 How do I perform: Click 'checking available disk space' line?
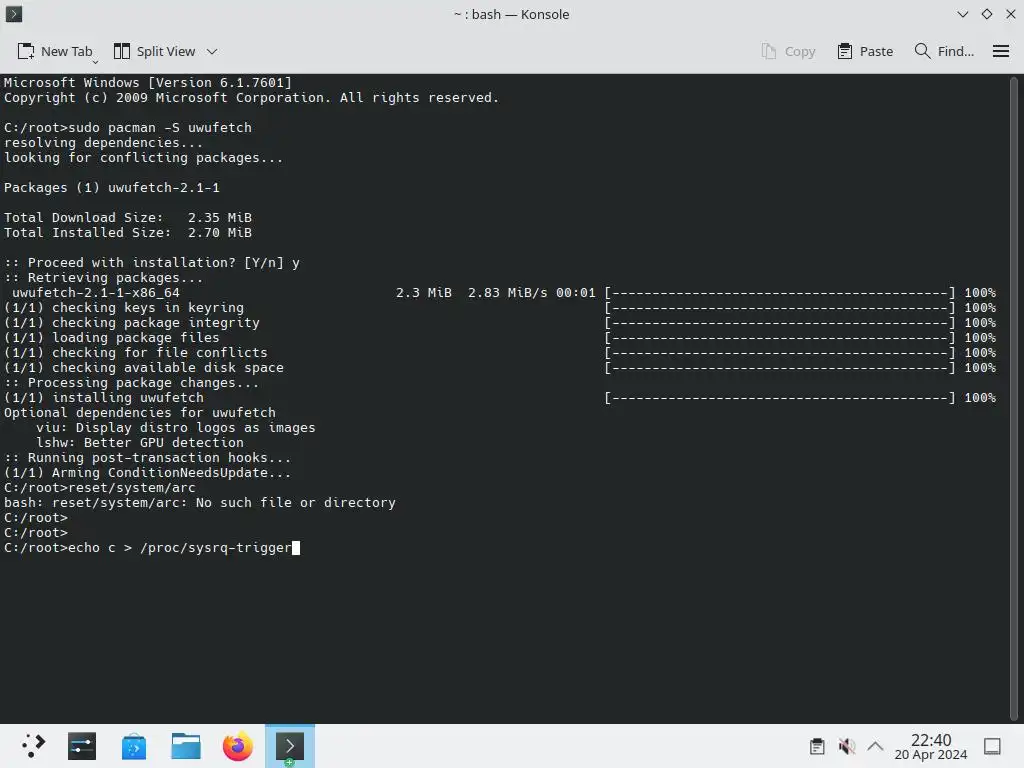point(144,368)
